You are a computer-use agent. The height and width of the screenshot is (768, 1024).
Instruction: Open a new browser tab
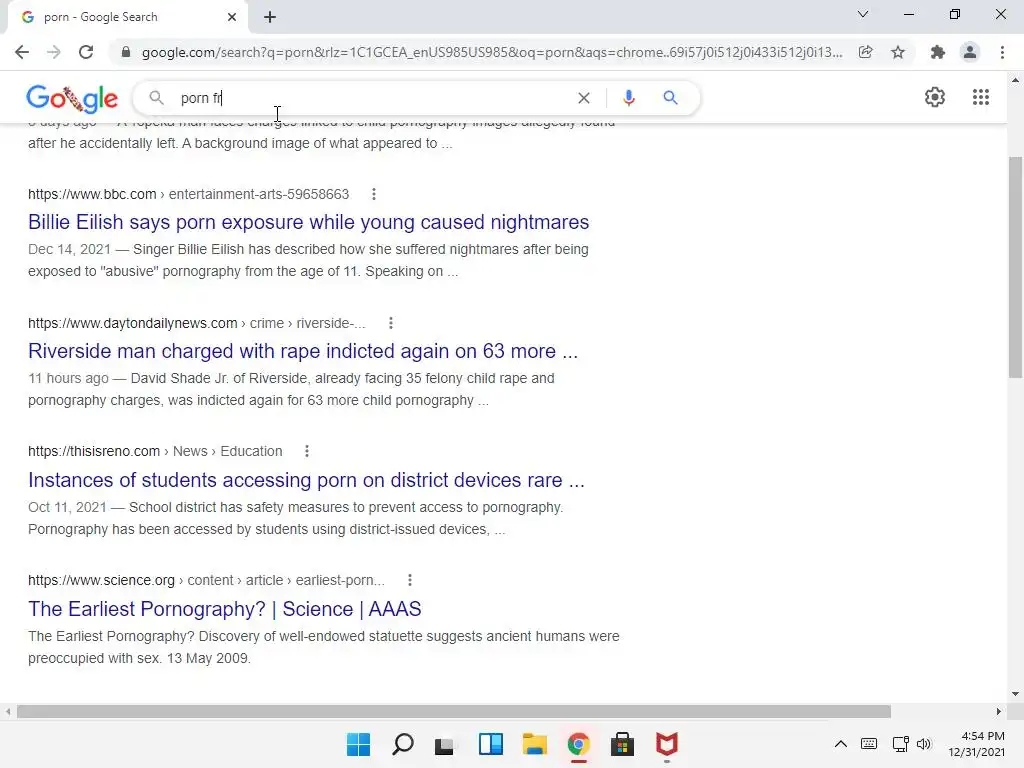(270, 17)
